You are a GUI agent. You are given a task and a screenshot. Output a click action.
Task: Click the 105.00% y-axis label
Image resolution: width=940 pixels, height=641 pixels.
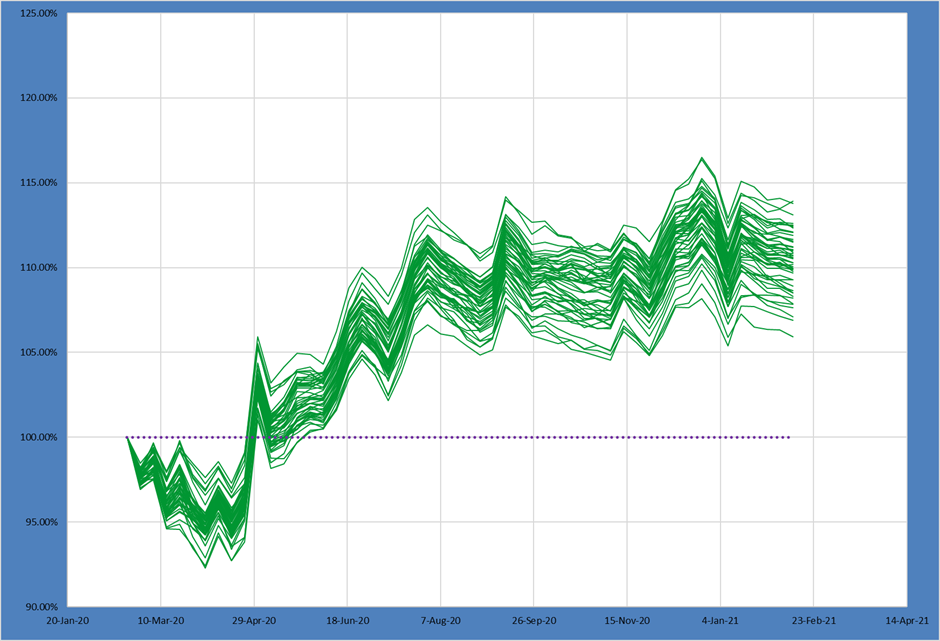pyautogui.click(x=39, y=352)
